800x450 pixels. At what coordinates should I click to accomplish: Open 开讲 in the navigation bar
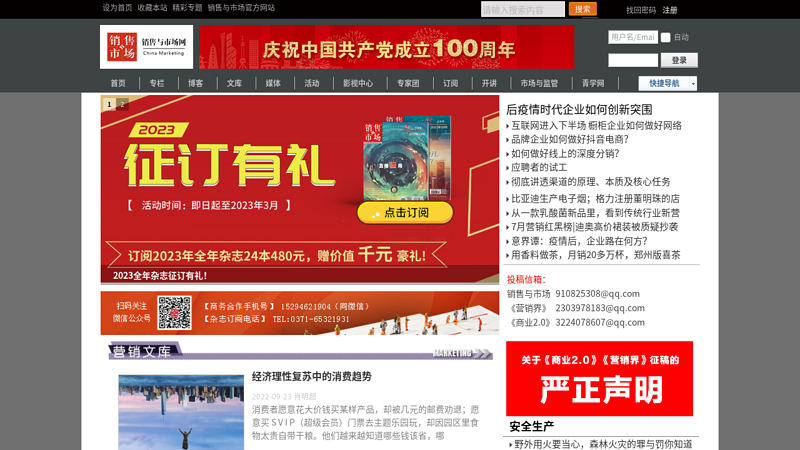tap(489, 83)
